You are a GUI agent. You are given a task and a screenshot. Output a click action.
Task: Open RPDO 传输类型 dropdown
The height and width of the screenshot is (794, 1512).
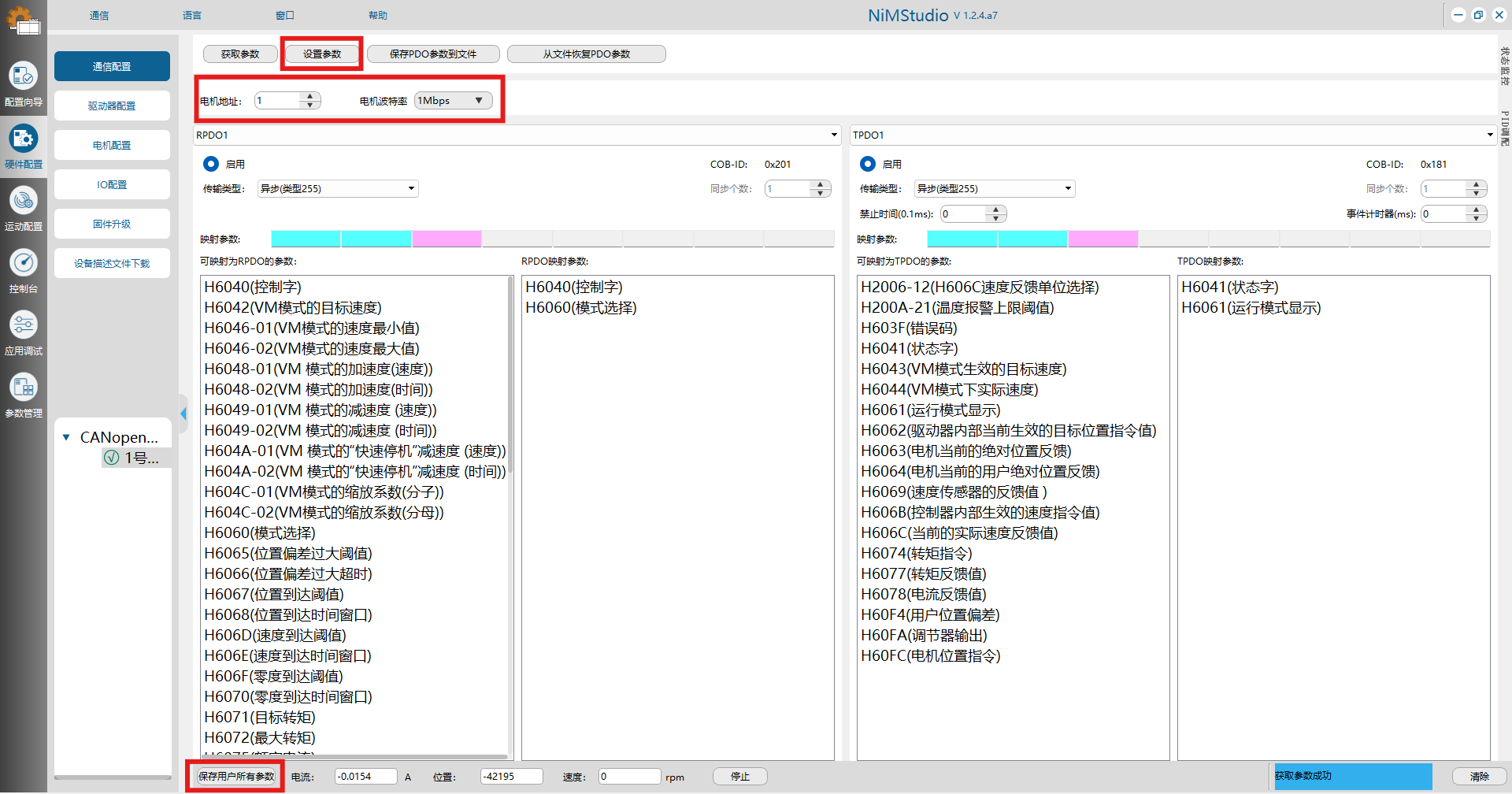[x=338, y=188]
